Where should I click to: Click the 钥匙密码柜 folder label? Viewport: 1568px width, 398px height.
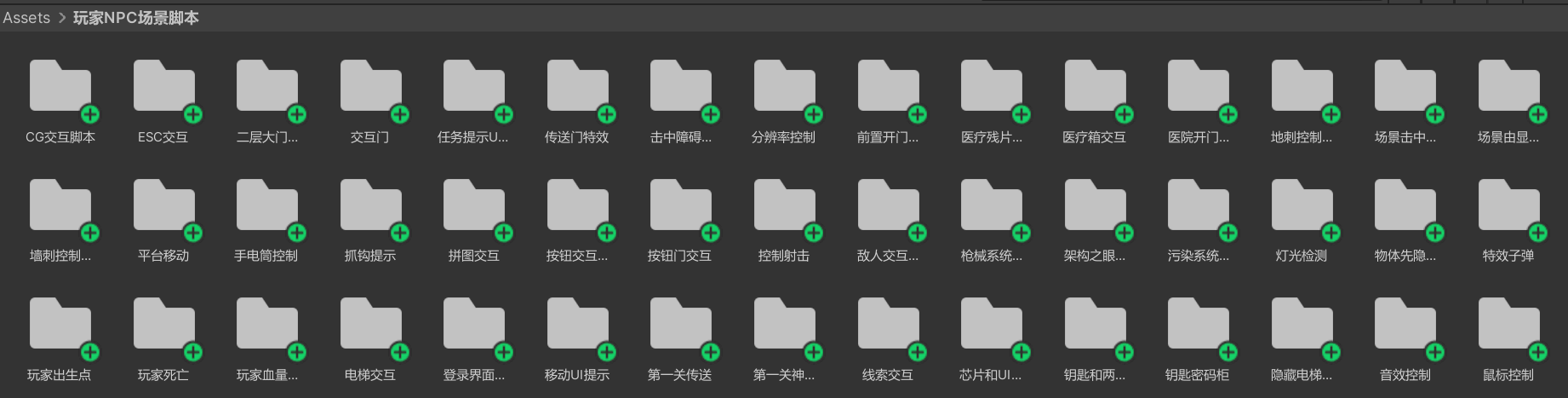(1198, 375)
